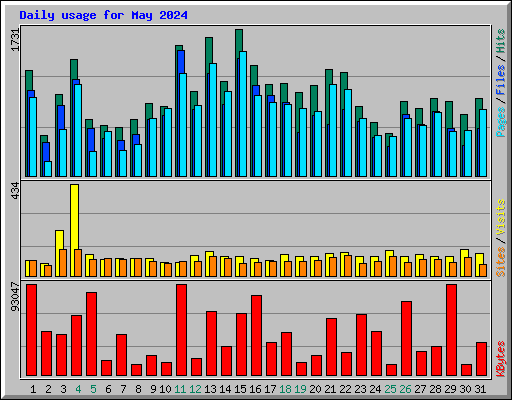Click the KBytes legend label

coord(500,359)
